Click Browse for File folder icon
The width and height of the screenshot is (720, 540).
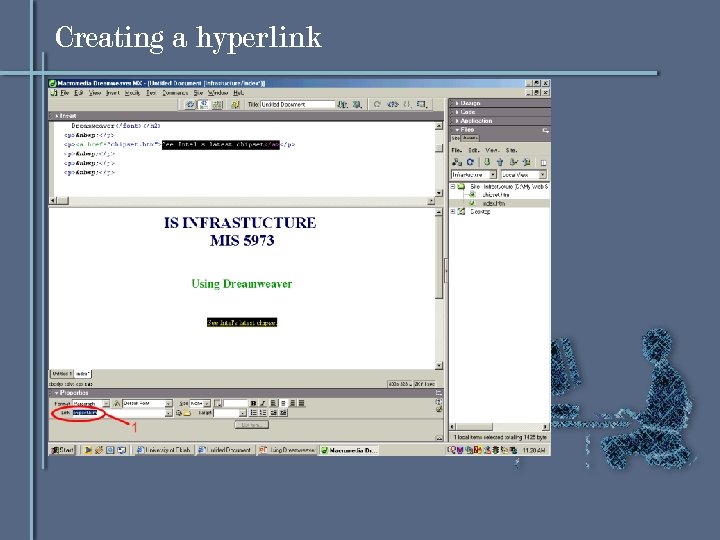(187, 413)
